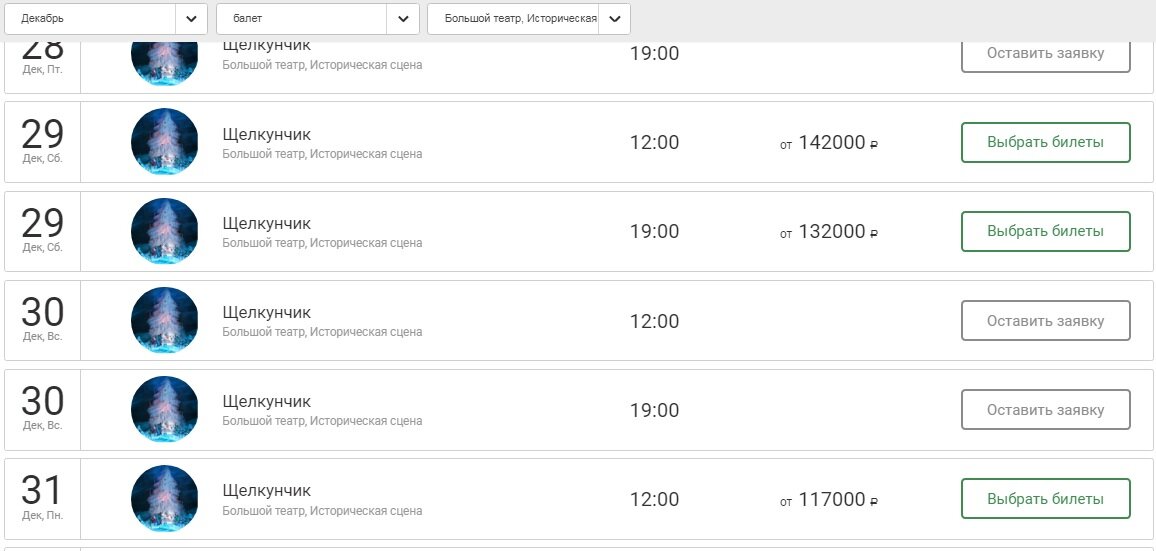The width and height of the screenshot is (1156, 551).
Task: Click Щелкунчик thumbnail for 31 Dec 12:00
Action: coord(165,499)
